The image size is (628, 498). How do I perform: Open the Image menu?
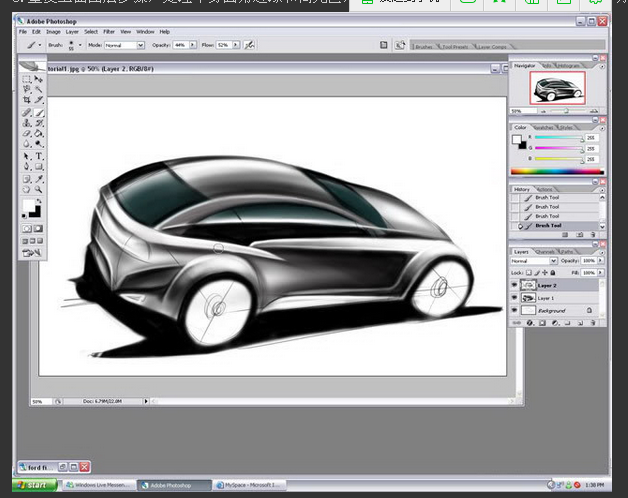pos(53,32)
